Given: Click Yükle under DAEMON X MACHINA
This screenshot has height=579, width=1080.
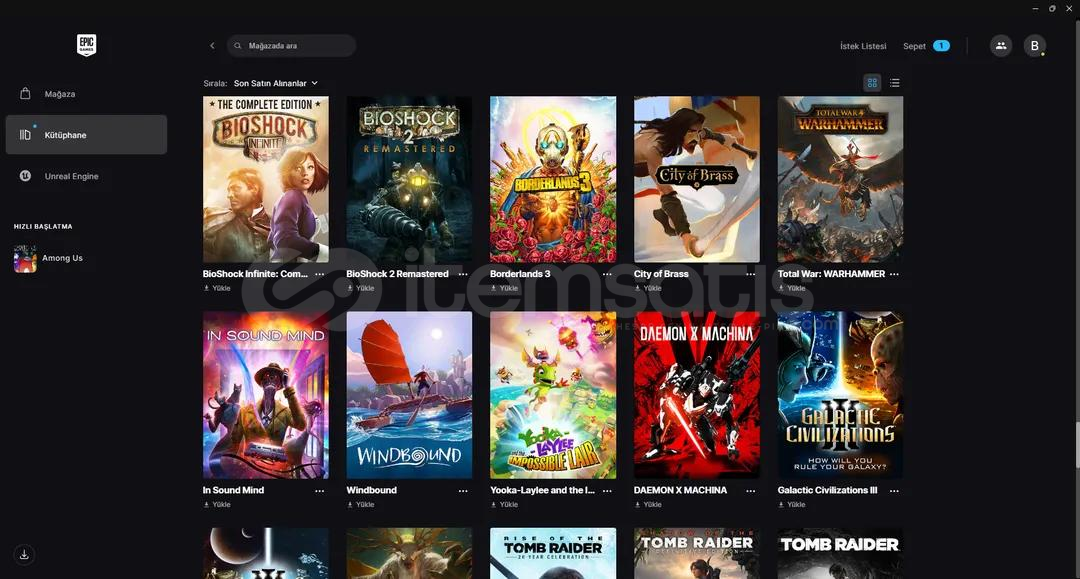Looking at the screenshot, I should [648, 505].
